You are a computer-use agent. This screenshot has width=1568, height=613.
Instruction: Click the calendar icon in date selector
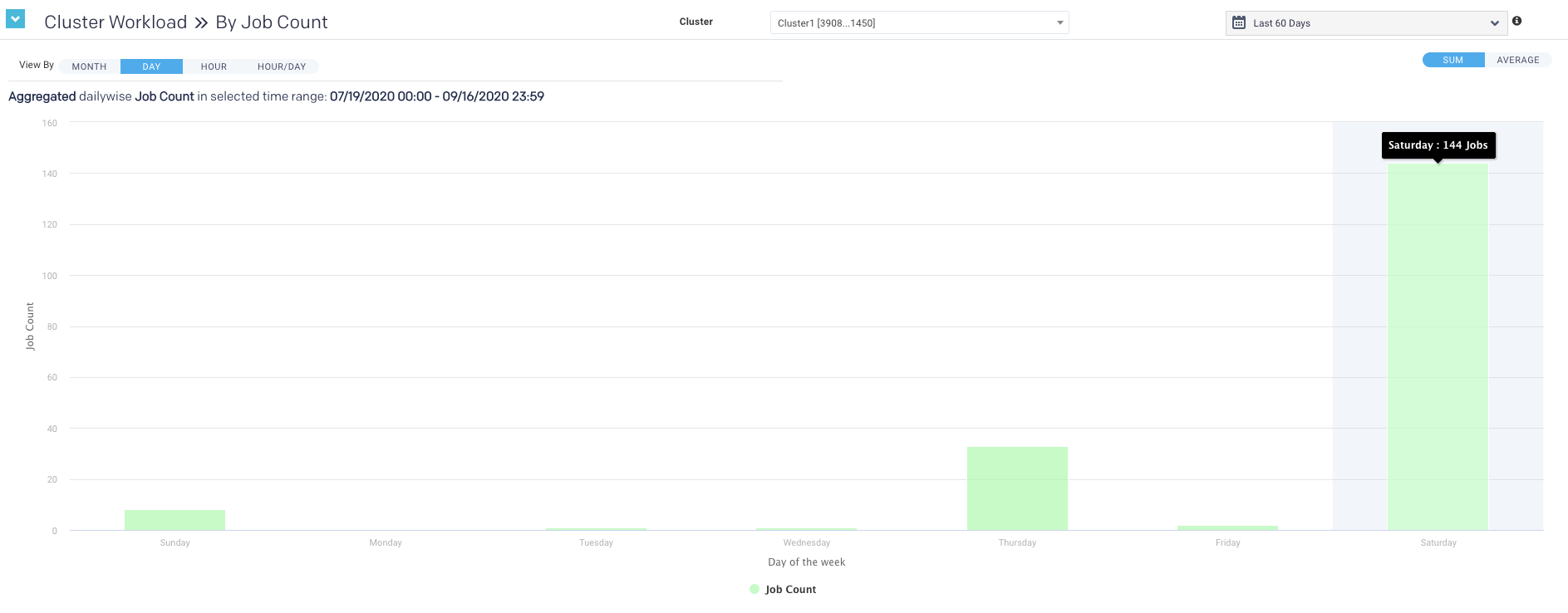[x=1239, y=22]
